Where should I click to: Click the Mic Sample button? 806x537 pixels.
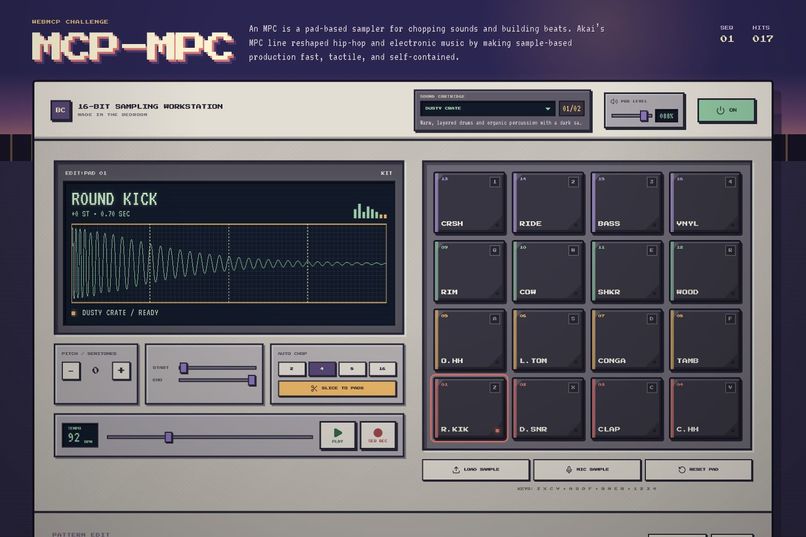coord(587,470)
